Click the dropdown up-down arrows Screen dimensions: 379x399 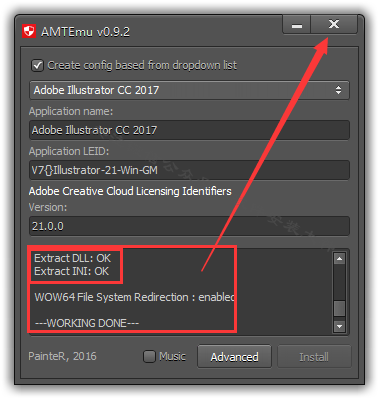tap(338, 90)
